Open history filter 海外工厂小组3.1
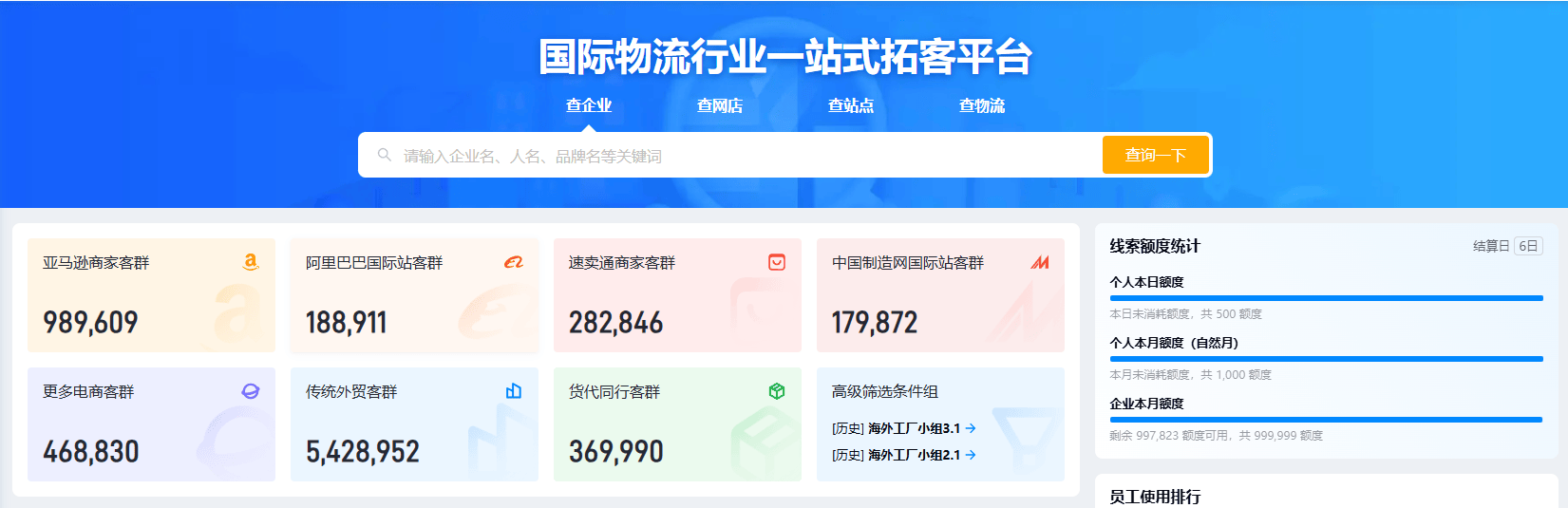This screenshot has height=508, width=1568. point(903,428)
